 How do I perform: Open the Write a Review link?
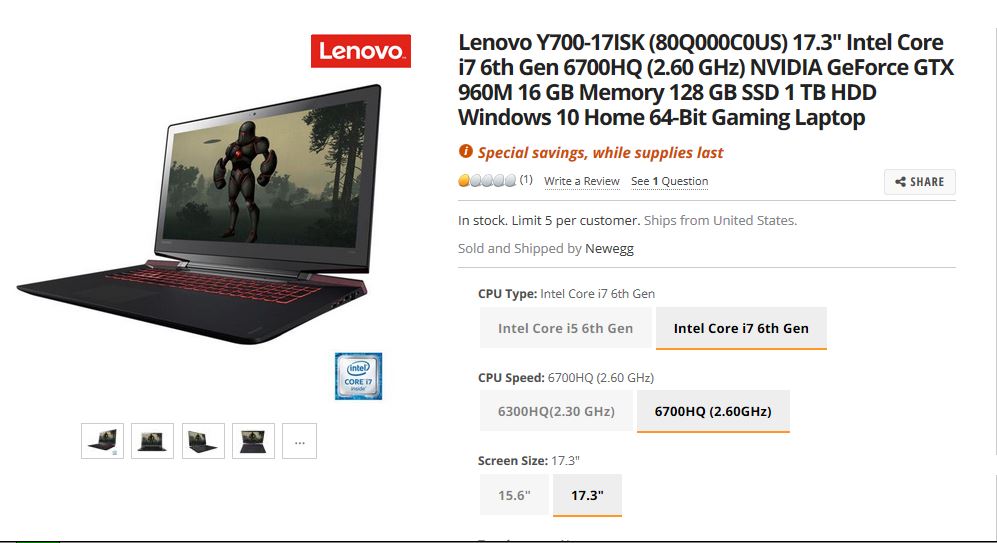582,181
